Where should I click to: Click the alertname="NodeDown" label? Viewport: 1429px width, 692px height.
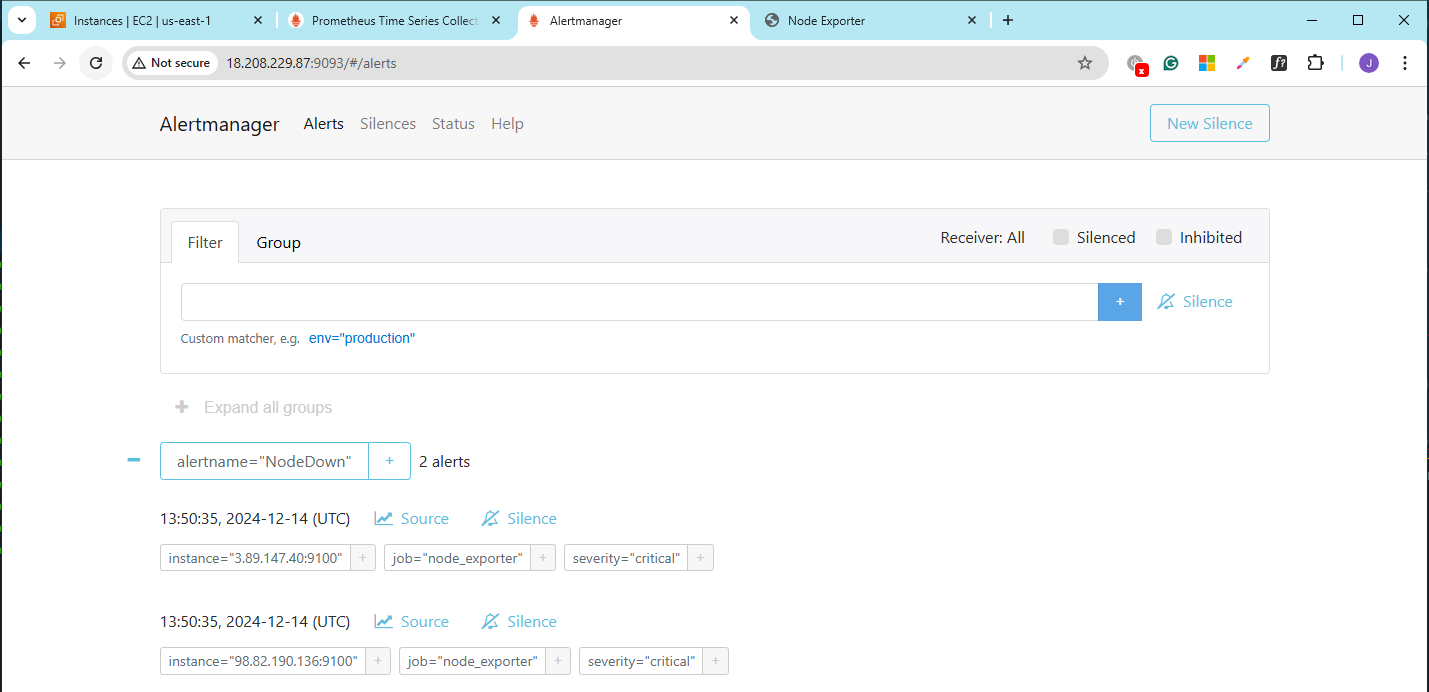[x=264, y=461]
